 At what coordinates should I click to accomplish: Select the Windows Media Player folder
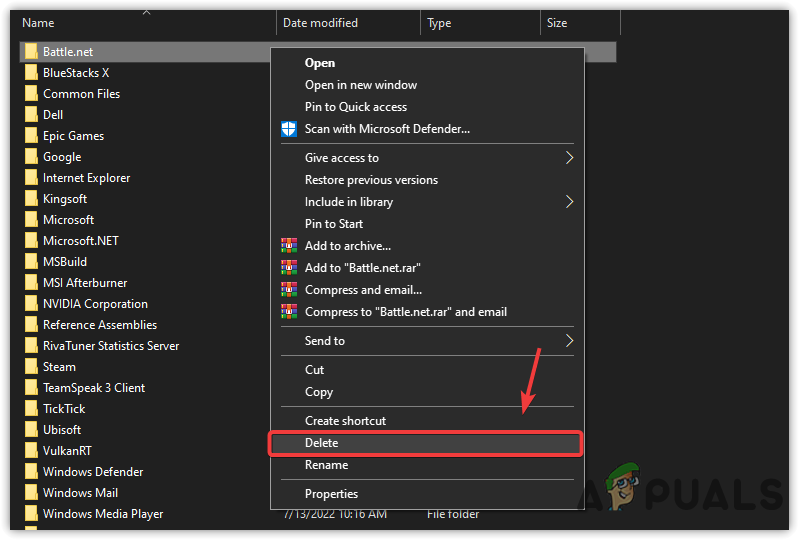(x=102, y=514)
